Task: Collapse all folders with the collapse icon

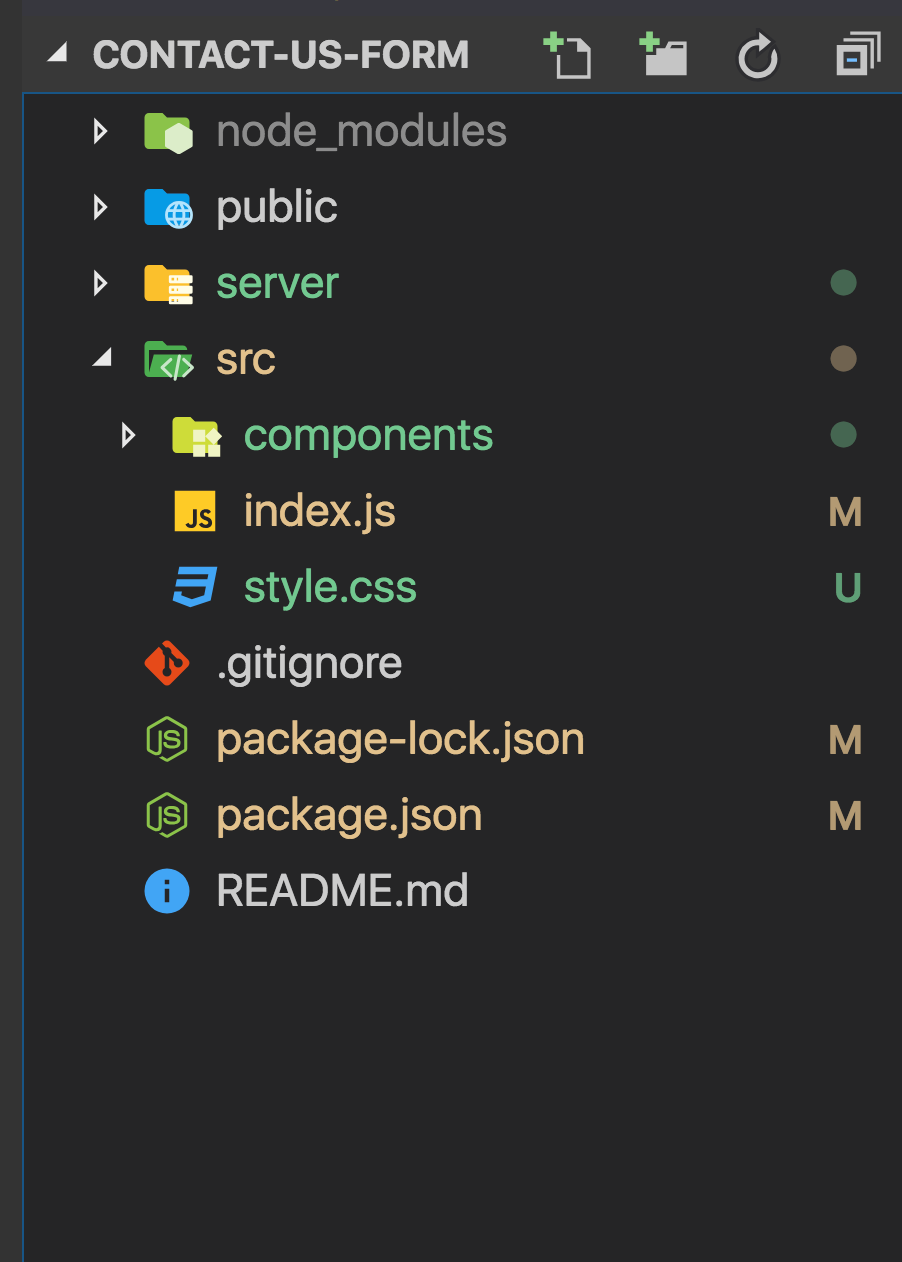Action: pyautogui.click(x=858, y=55)
